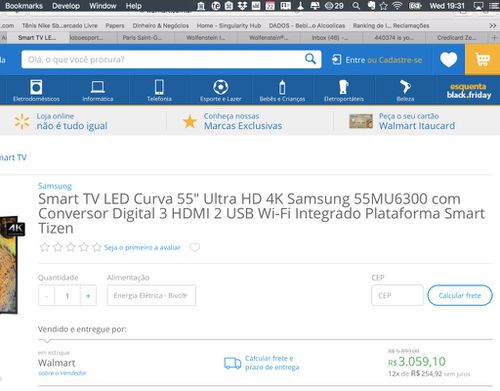The height and width of the screenshot is (391, 500).
Task: Rate product with the fifth star
Action: (x=97, y=247)
